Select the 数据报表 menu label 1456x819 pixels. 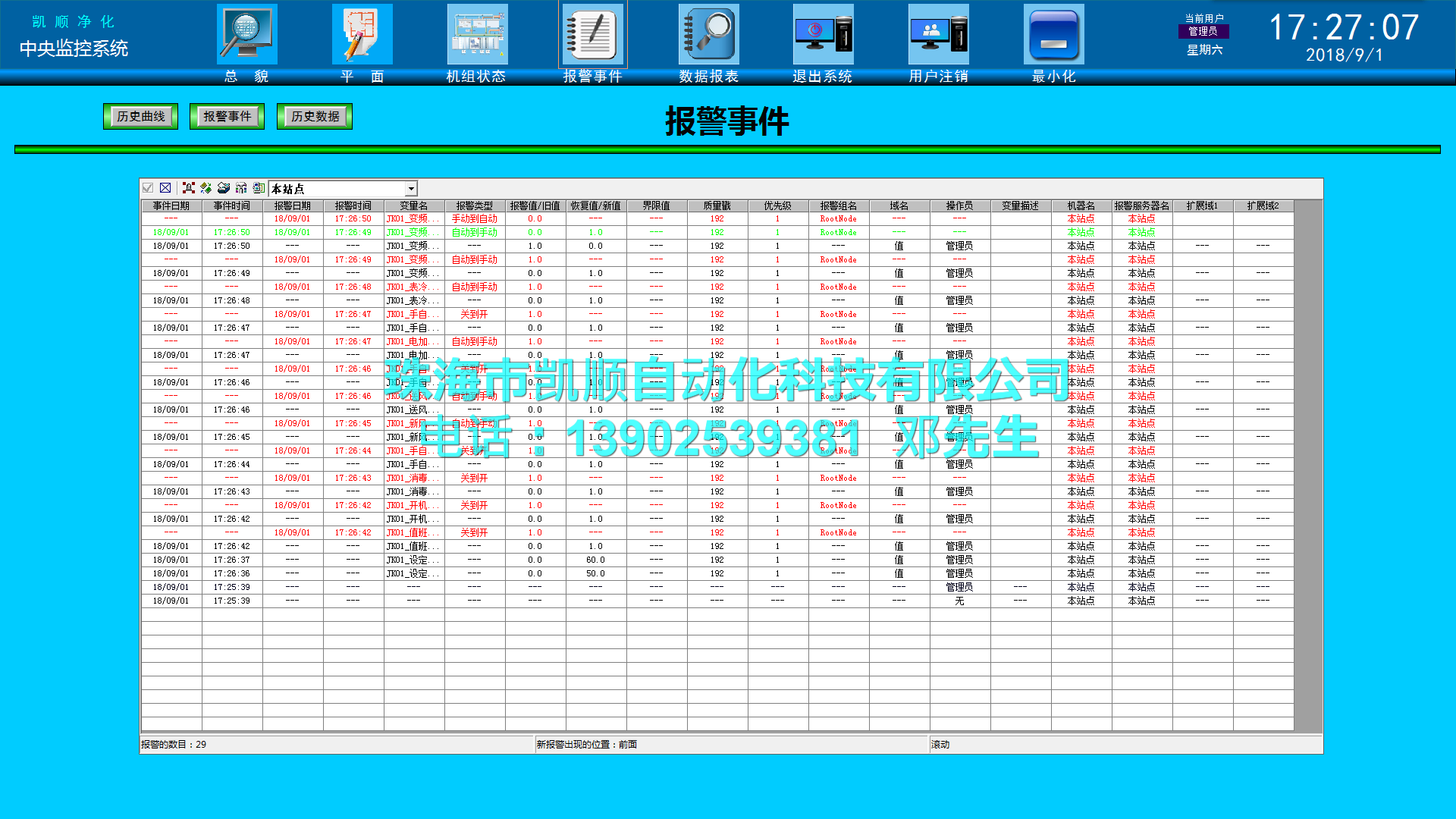tap(709, 77)
